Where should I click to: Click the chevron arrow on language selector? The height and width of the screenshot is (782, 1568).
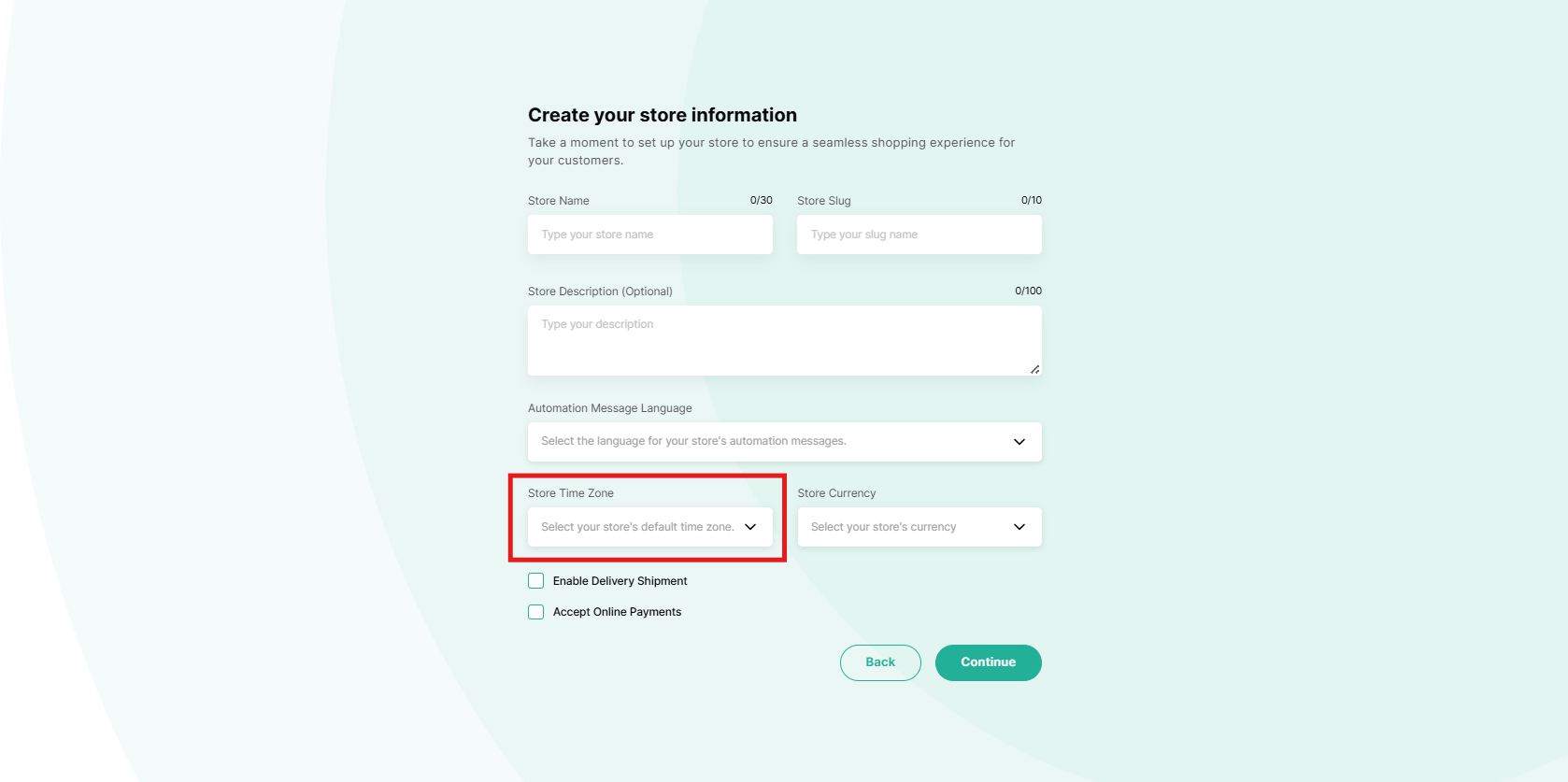pyautogui.click(x=1019, y=442)
